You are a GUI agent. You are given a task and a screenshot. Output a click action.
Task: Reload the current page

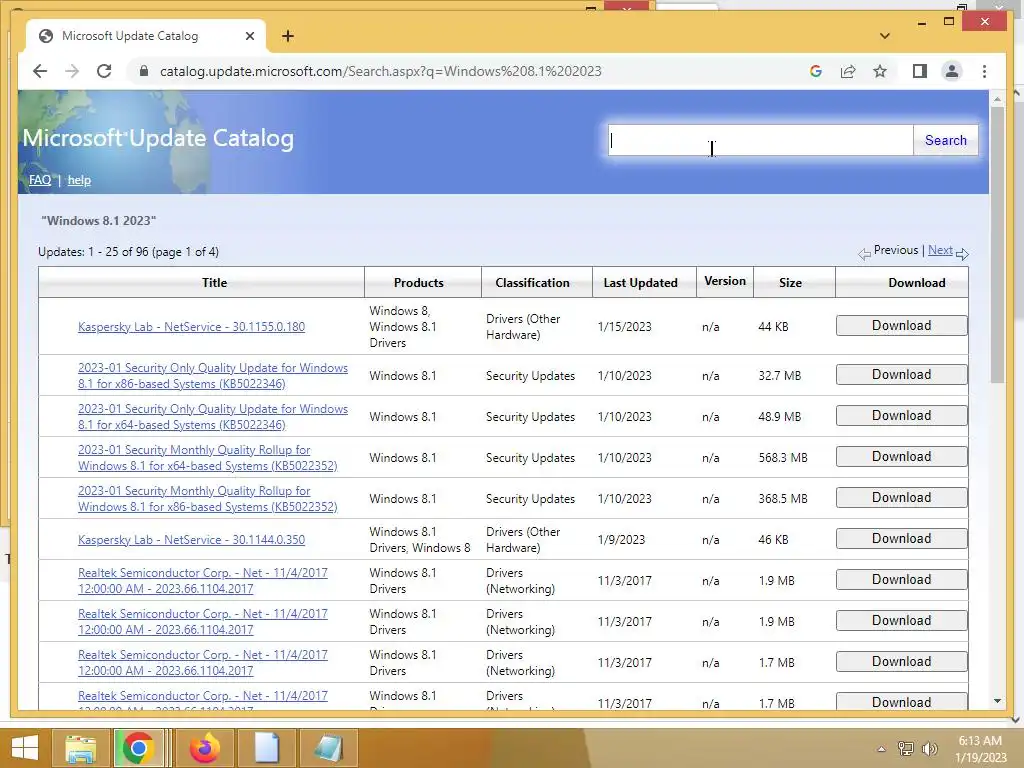(x=104, y=71)
